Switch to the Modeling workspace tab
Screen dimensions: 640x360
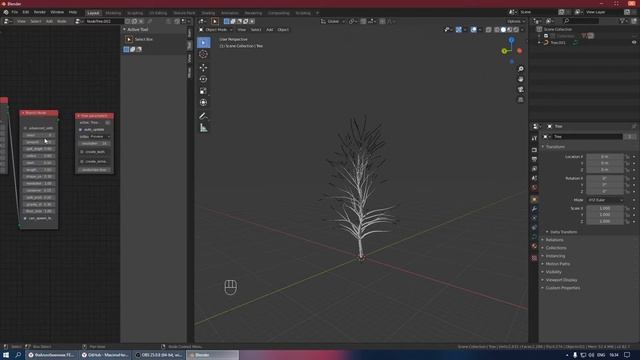[x=113, y=13]
